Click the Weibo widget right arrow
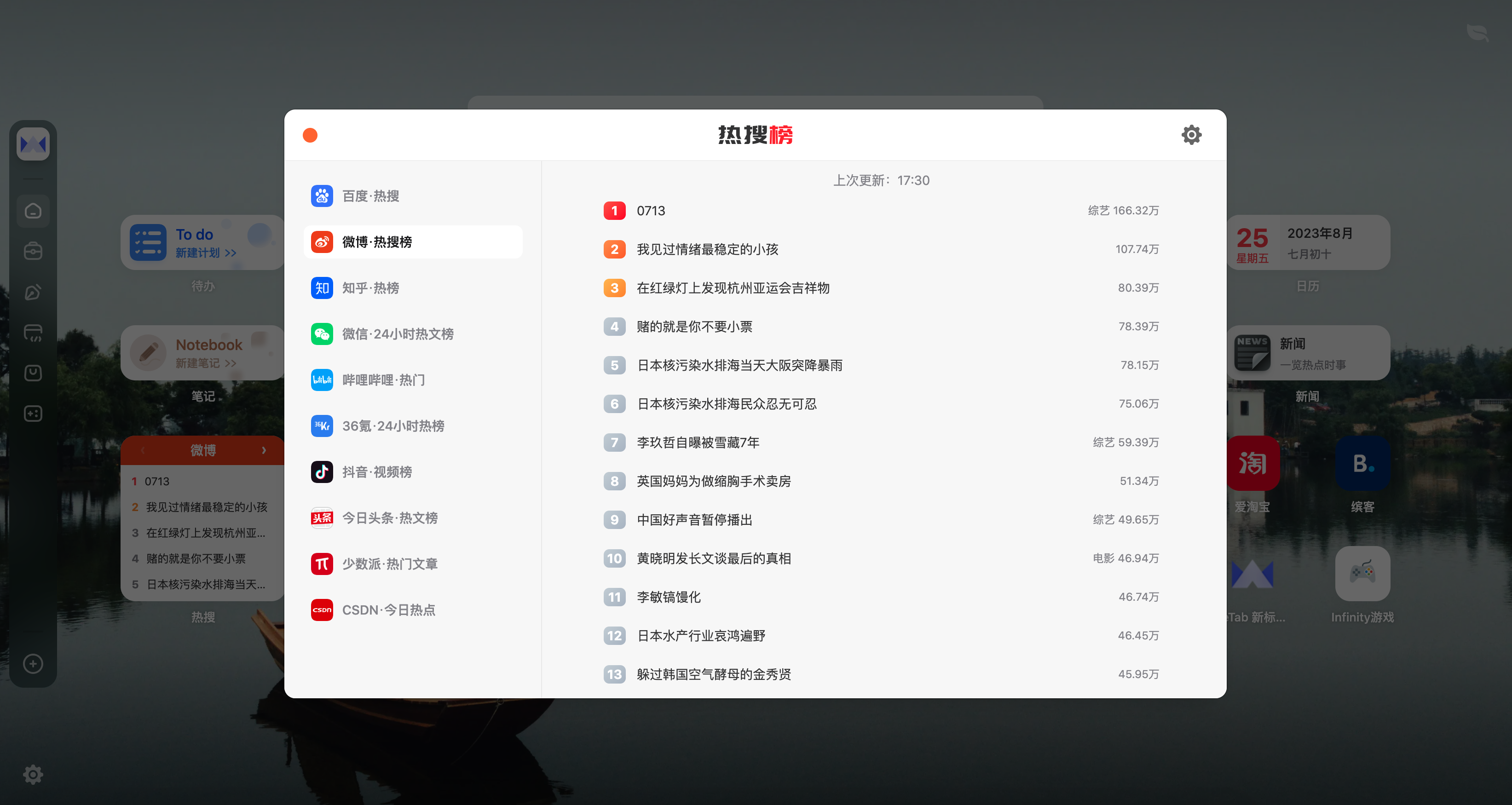Viewport: 1512px width, 805px height. (x=264, y=450)
